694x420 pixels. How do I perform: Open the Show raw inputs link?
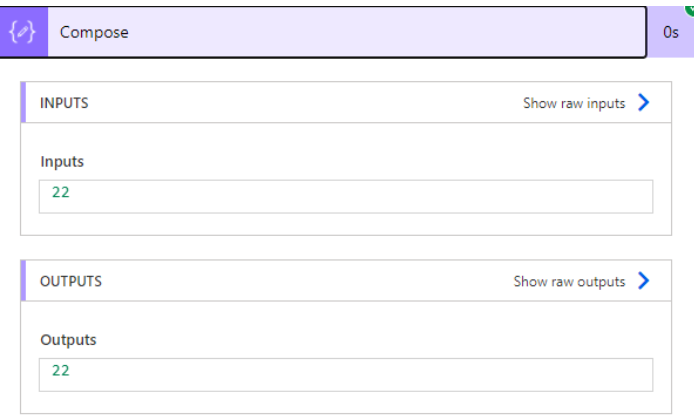pos(574,103)
